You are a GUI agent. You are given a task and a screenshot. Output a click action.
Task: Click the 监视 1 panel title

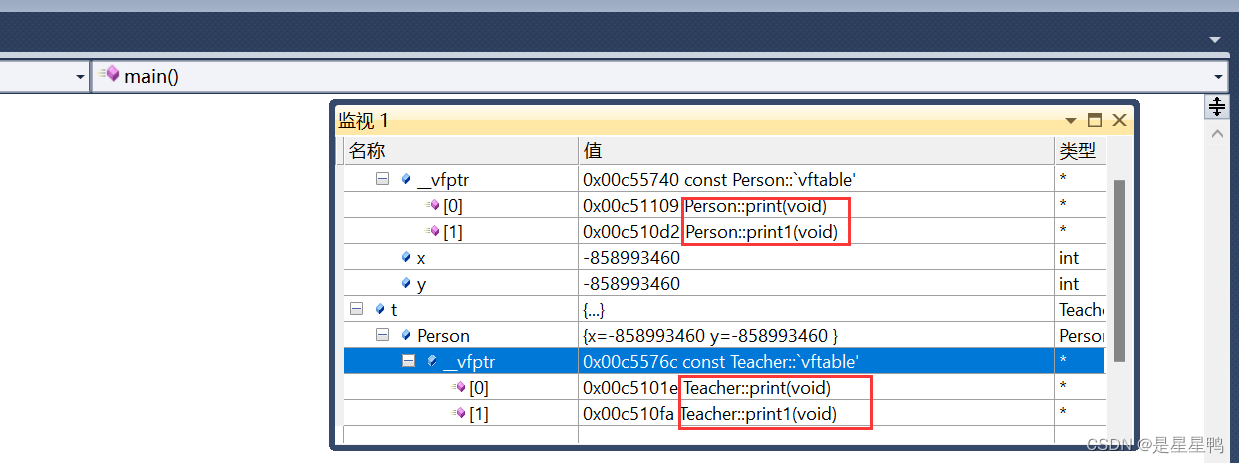[x=363, y=121]
